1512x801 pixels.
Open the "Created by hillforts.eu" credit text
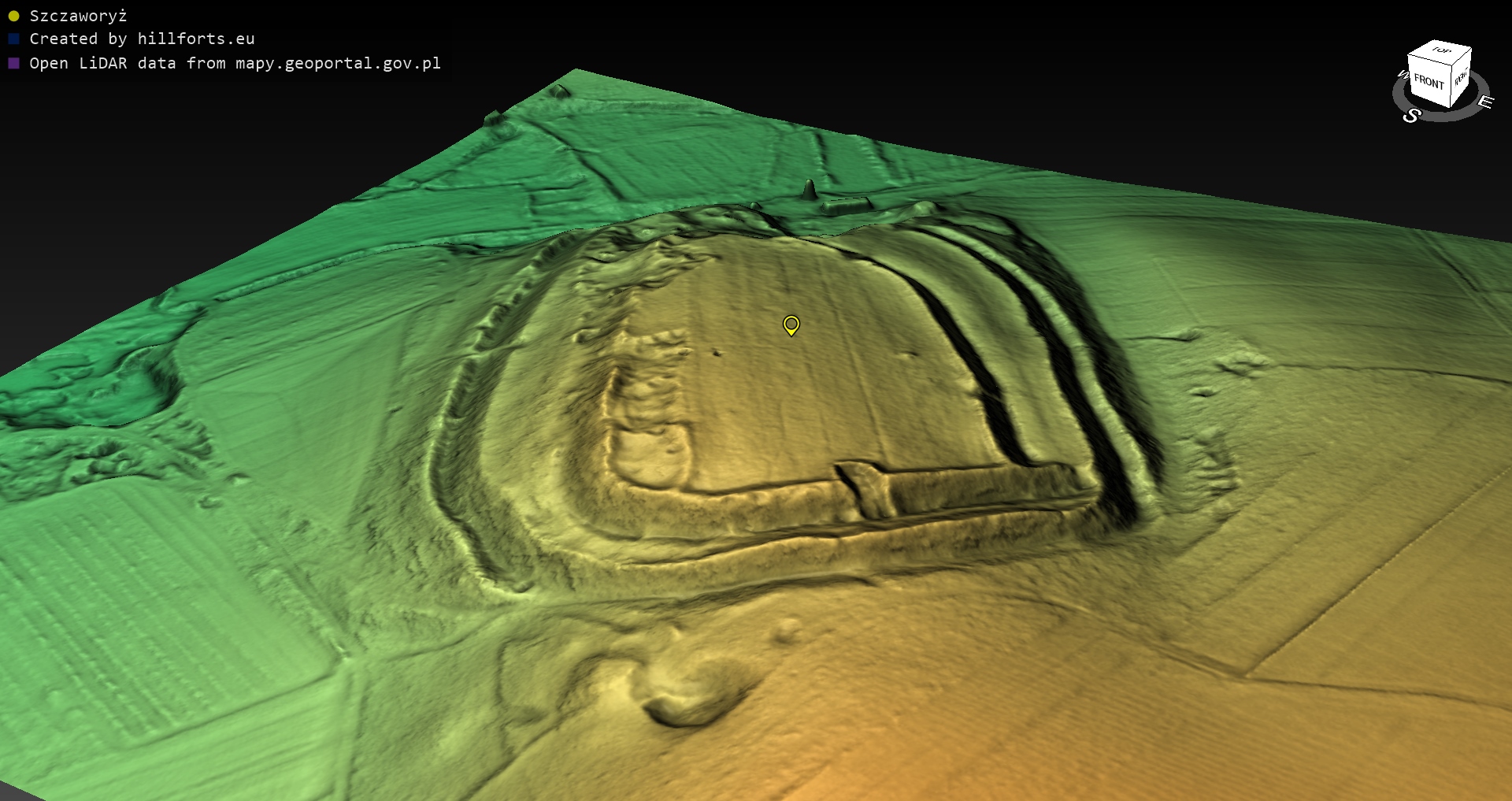[142, 39]
